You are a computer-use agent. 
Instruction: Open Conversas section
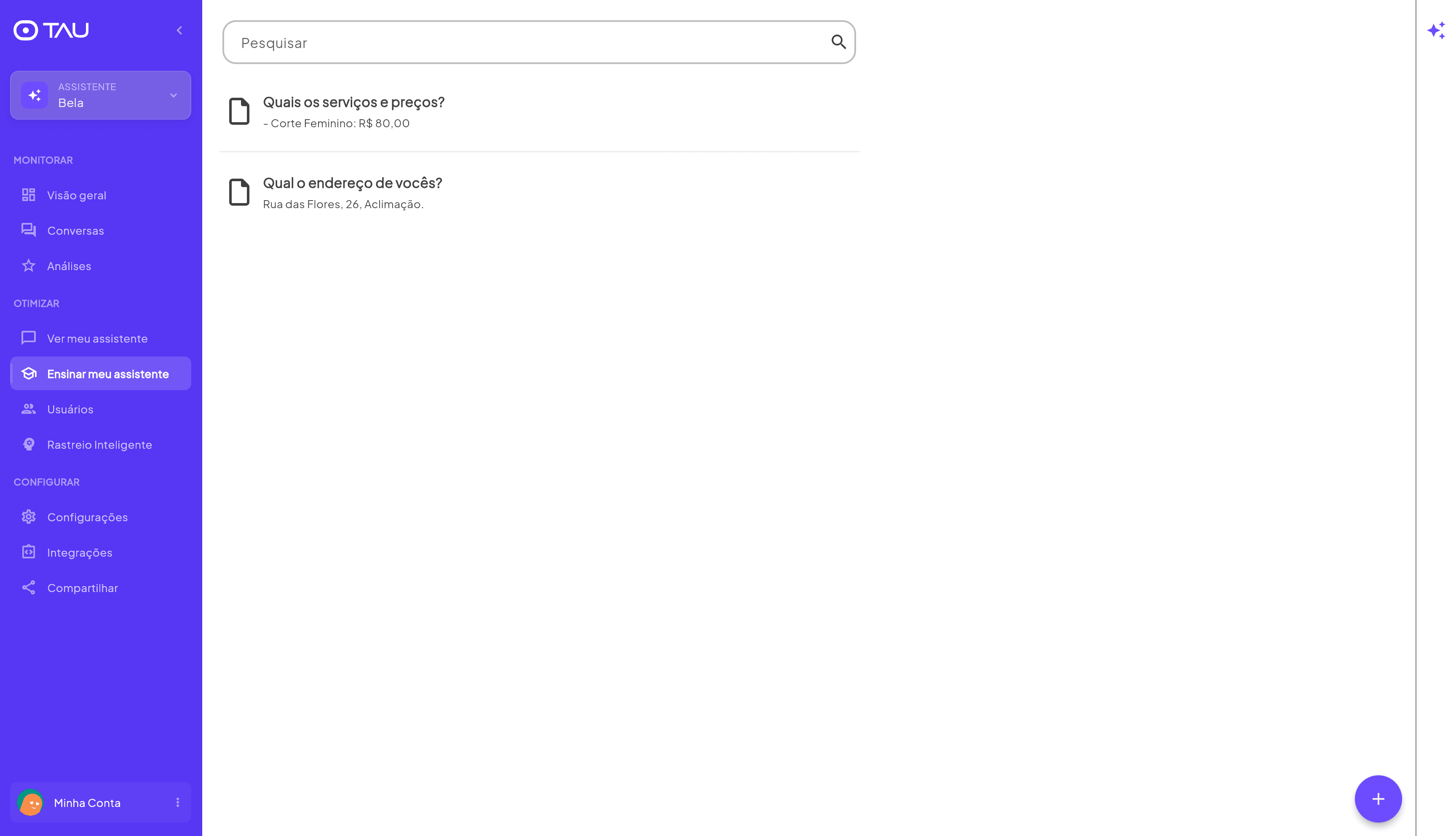coord(75,231)
